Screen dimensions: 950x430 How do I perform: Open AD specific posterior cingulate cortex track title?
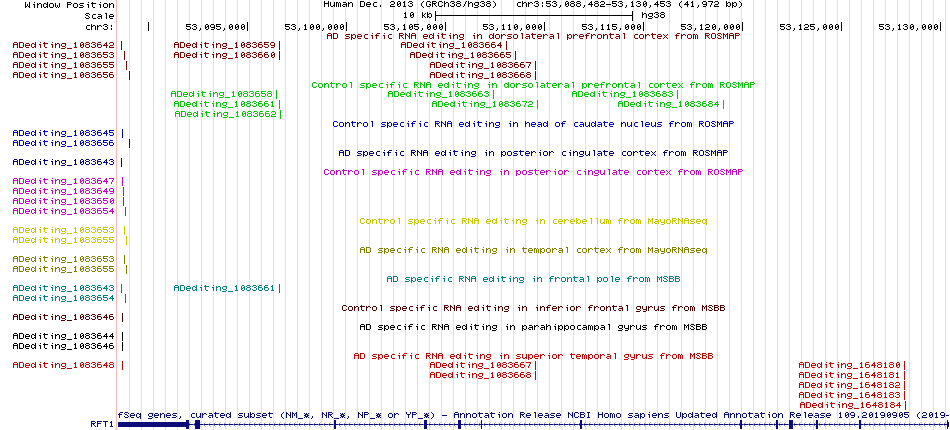click(x=533, y=153)
